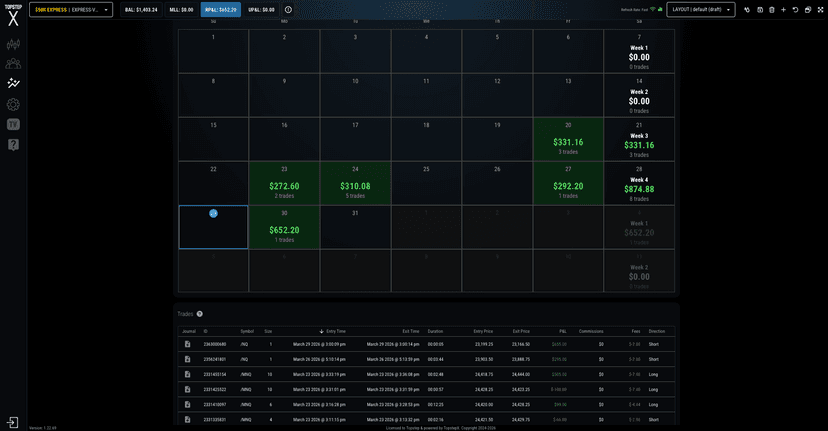Image resolution: width=828 pixels, height=431 pixels.
Task: Click the green wifi connection status icon
Action: point(653,10)
